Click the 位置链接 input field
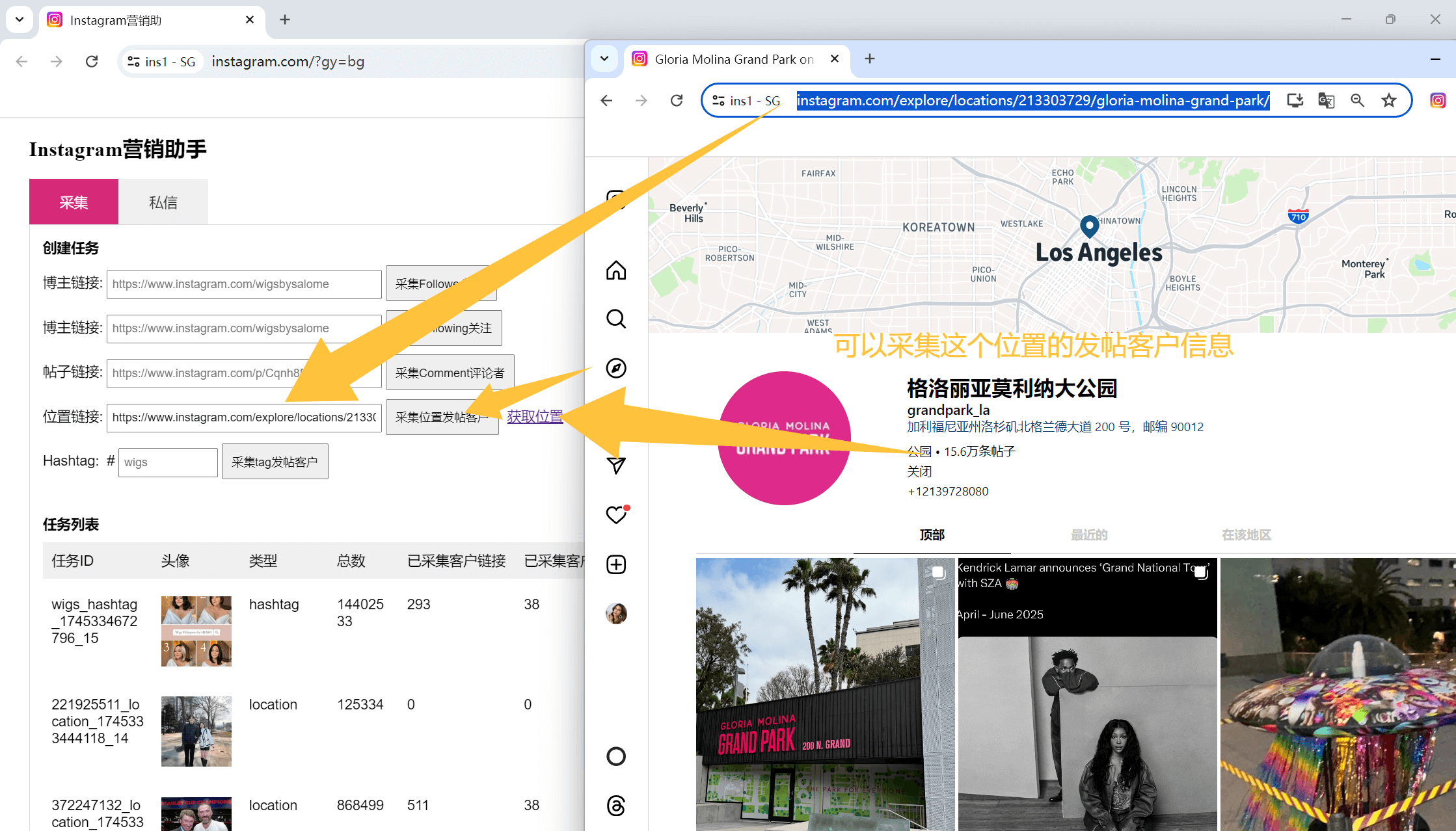Viewport: 1456px width, 831px height. tap(244, 417)
